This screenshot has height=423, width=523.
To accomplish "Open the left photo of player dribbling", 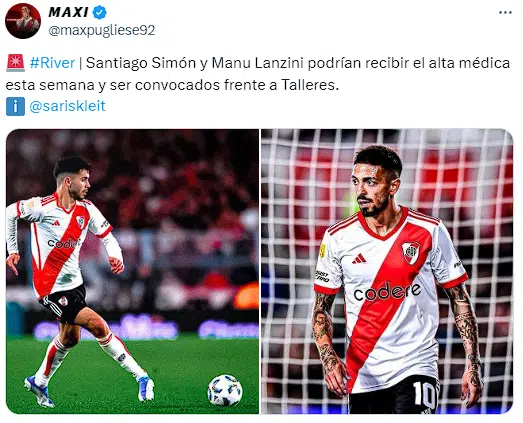I will 132,271.
